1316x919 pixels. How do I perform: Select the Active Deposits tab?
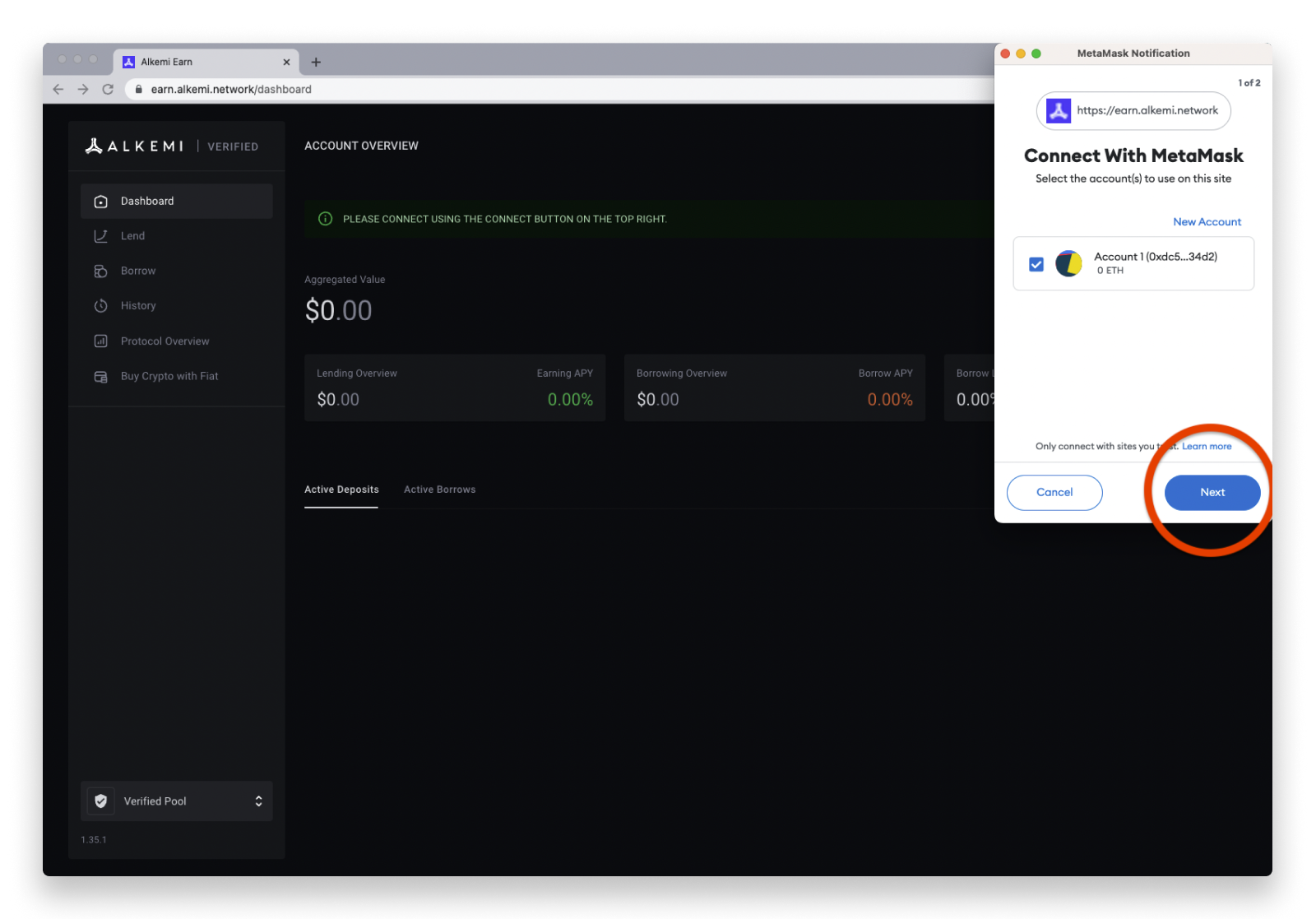[x=341, y=490]
